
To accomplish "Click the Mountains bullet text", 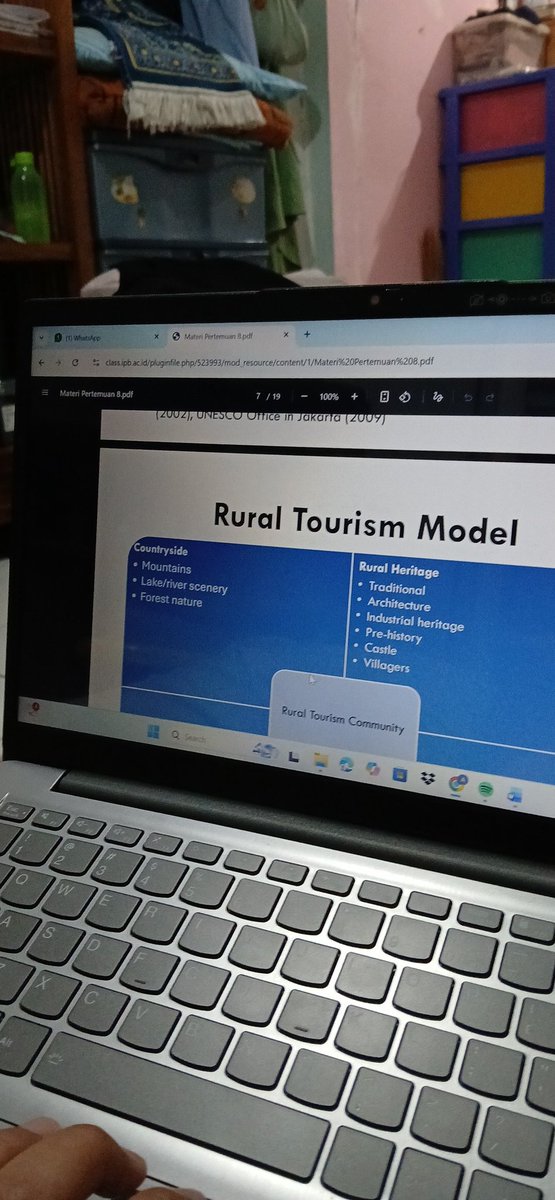I will coord(166,568).
